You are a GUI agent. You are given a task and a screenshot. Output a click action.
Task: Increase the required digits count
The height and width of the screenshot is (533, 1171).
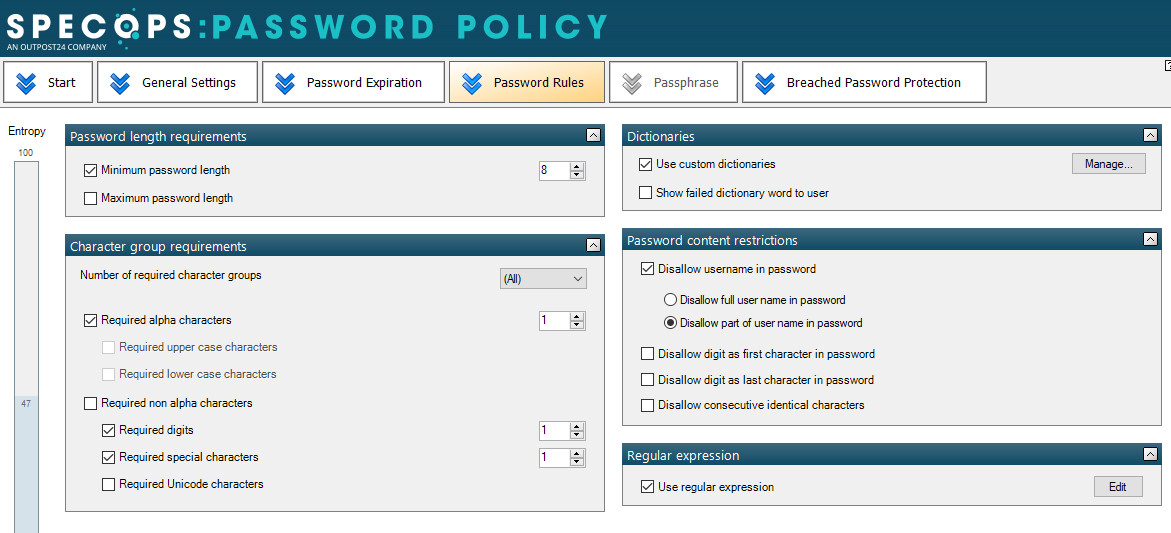[577, 427]
